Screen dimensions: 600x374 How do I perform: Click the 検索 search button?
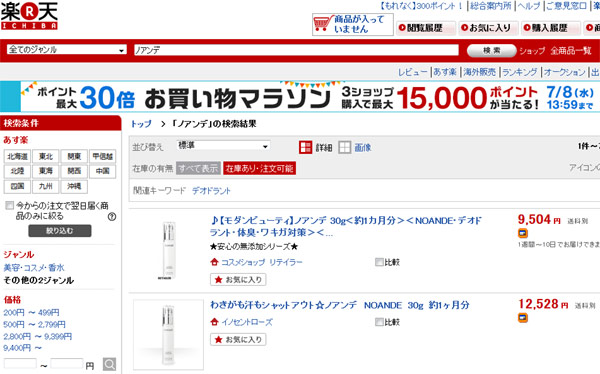pyautogui.click(x=492, y=50)
